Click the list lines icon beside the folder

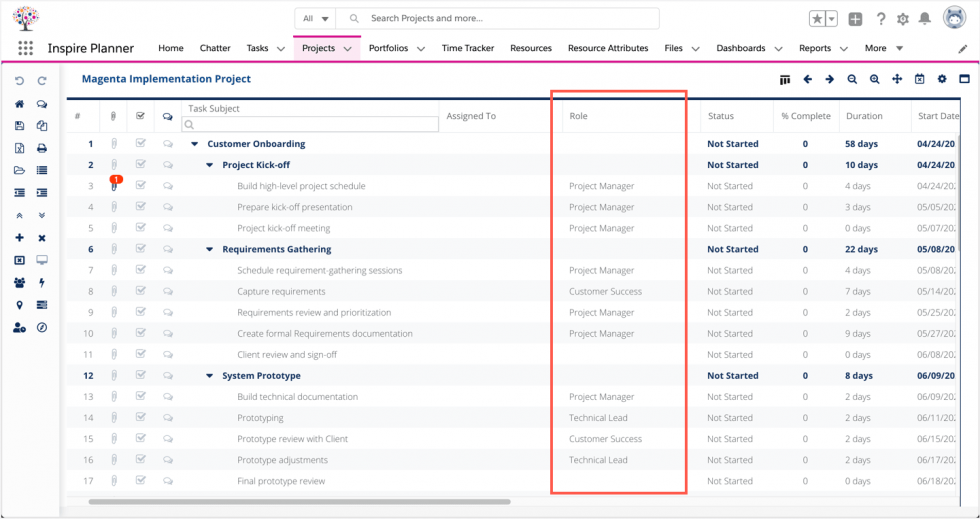pyautogui.click(x=42, y=170)
